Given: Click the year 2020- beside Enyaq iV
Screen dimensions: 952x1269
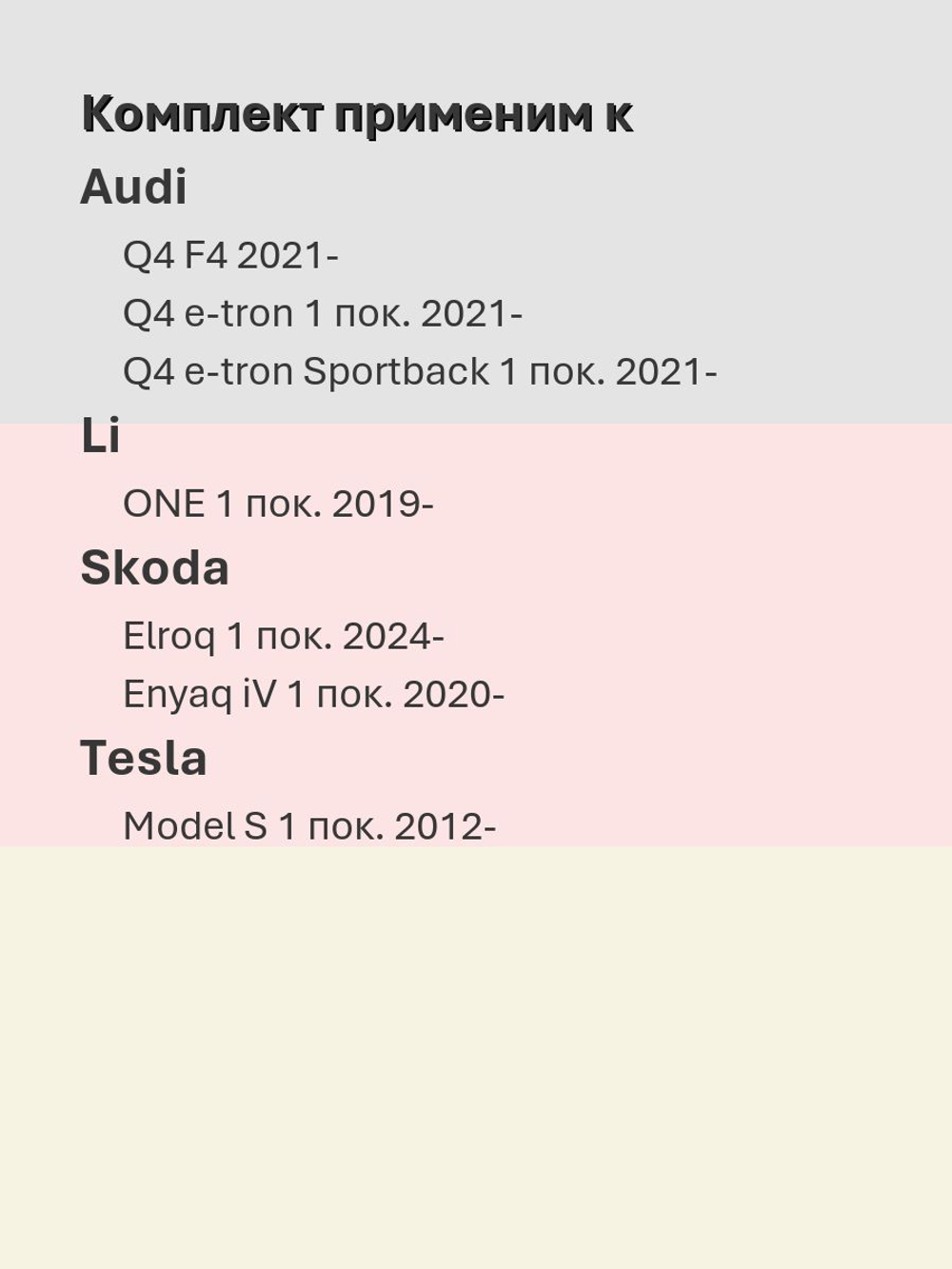Looking at the screenshot, I should click(x=453, y=695).
